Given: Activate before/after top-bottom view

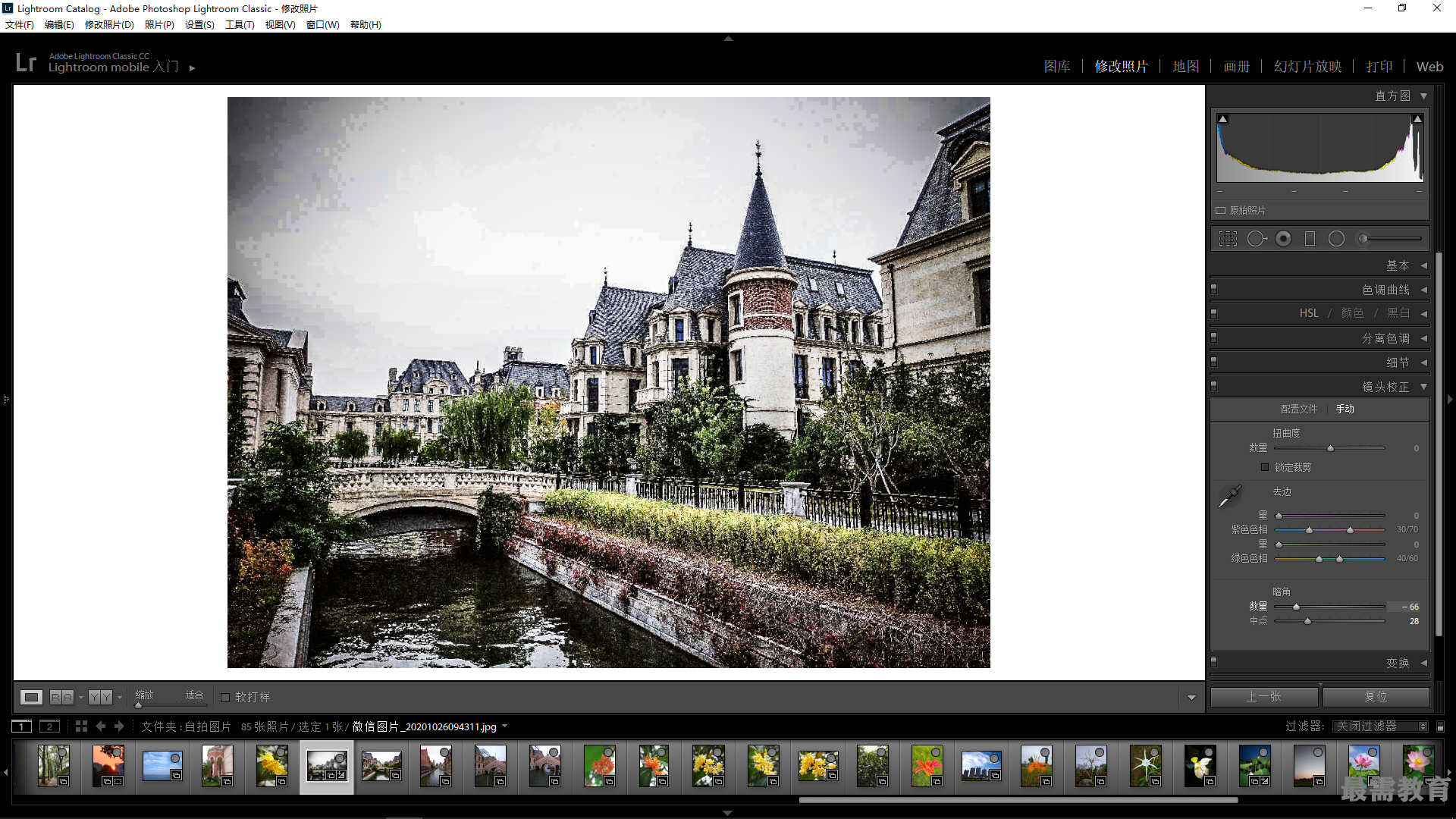Looking at the screenshot, I should pyautogui.click(x=100, y=697).
